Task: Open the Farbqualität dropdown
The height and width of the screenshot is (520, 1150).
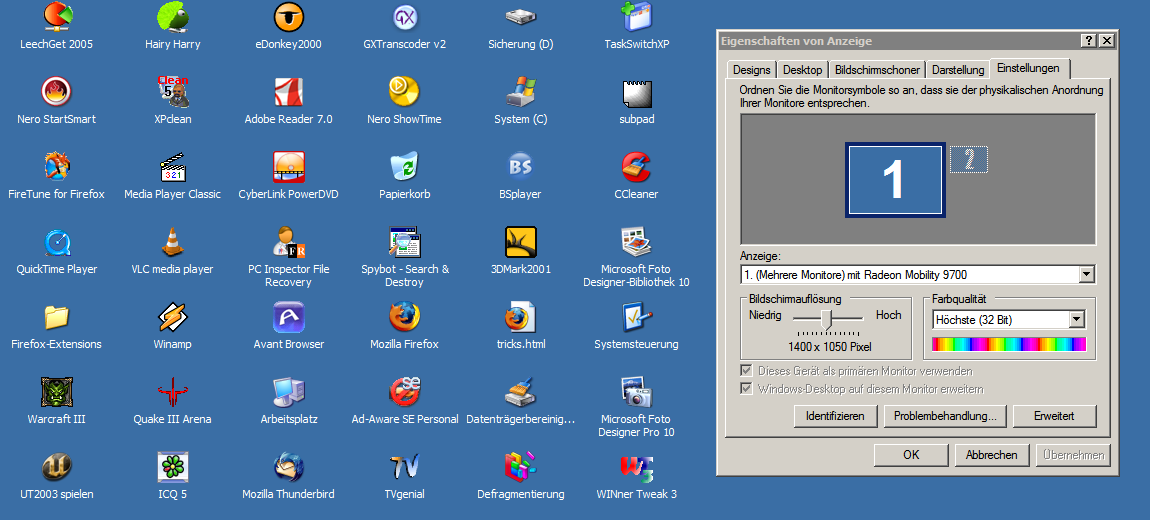Action: point(1077,320)
